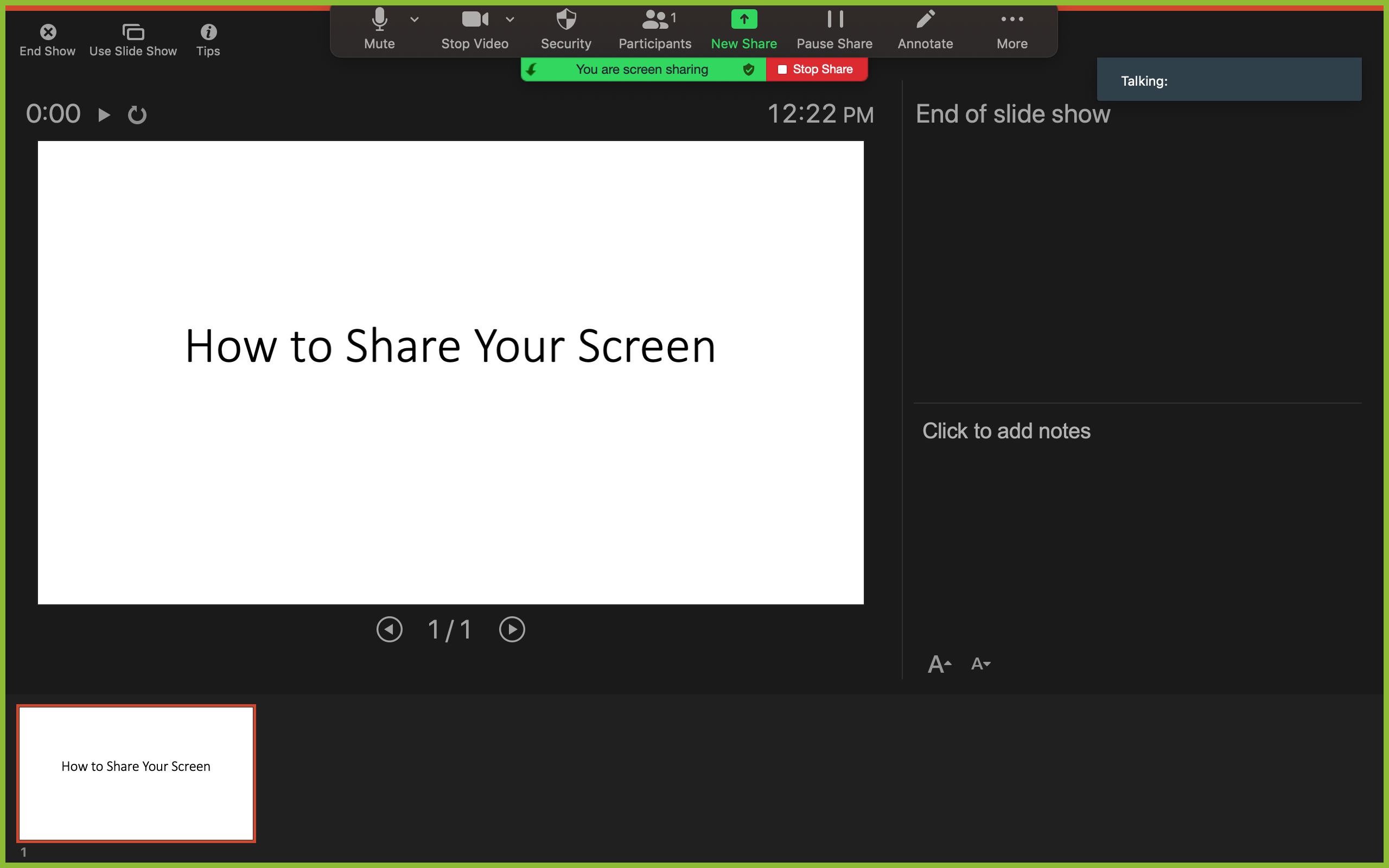This screenshot has width=1389, height=868.
Task: Open the Participants panel
Action: (655, 20)
